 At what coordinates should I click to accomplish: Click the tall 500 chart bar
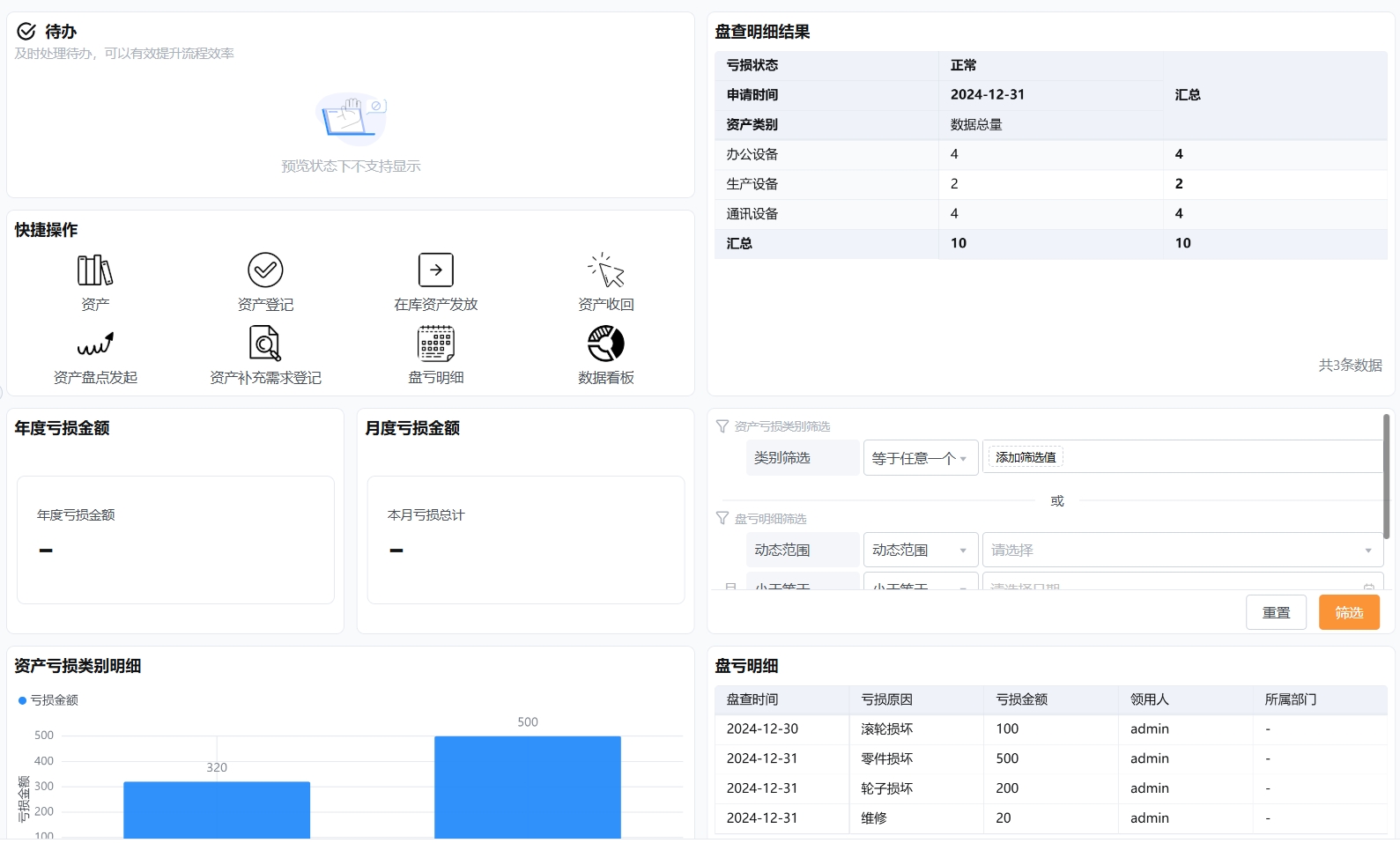pos(527,787)
